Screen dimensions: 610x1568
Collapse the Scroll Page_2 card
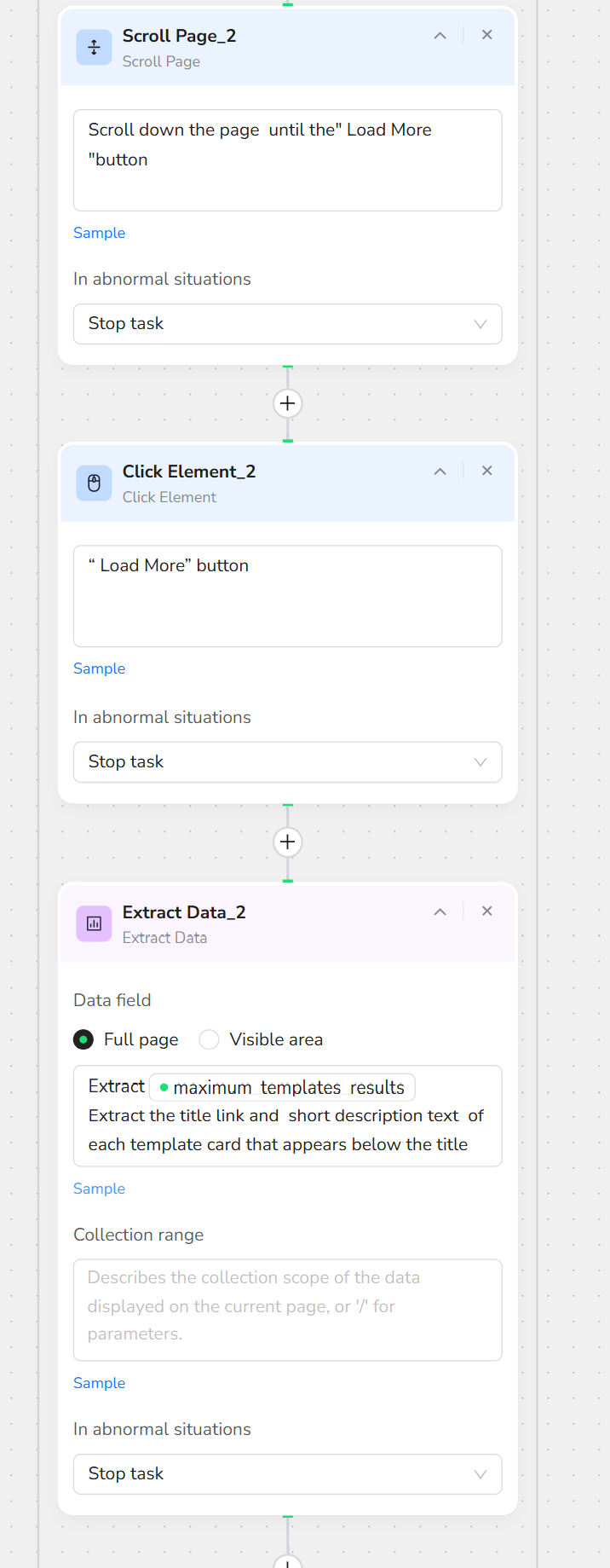click(x=440, y=36)
